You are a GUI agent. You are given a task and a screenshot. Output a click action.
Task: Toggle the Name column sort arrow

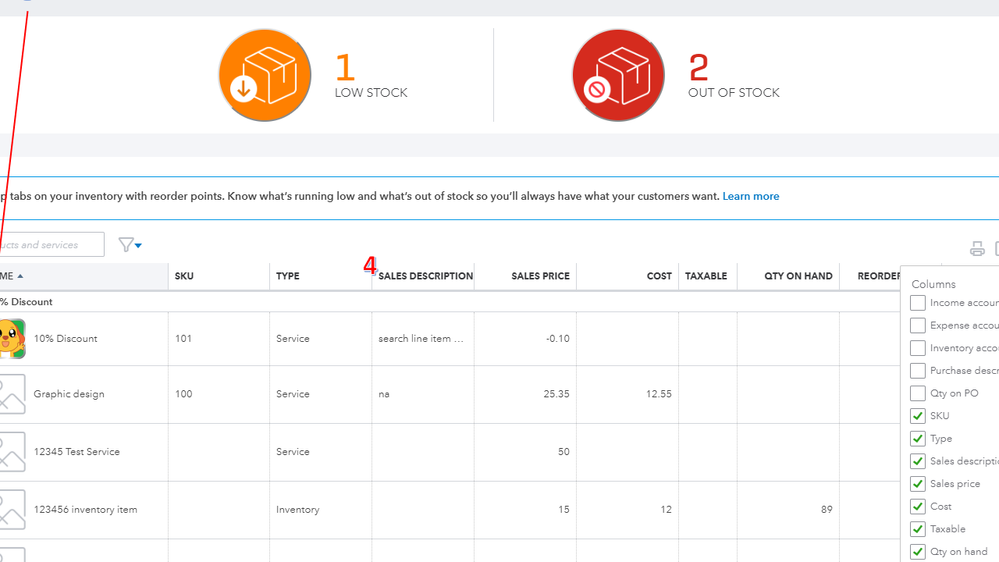[20, 276]
